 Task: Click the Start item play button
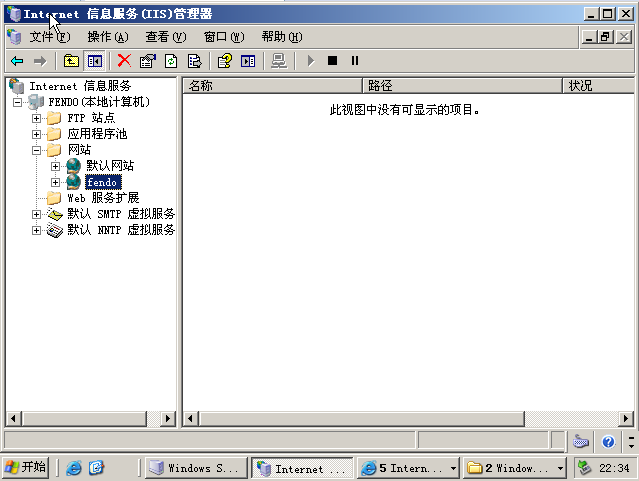(311, 61)
